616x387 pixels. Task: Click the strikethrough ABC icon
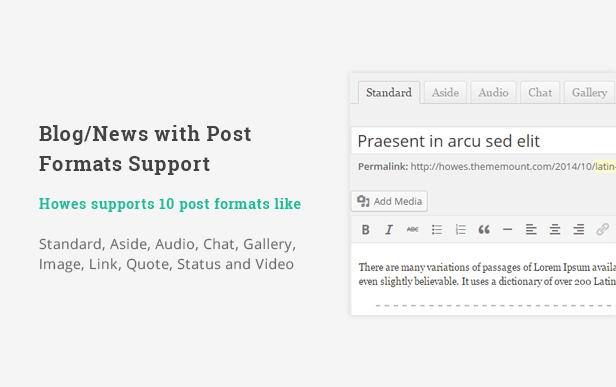pos(412,229)
